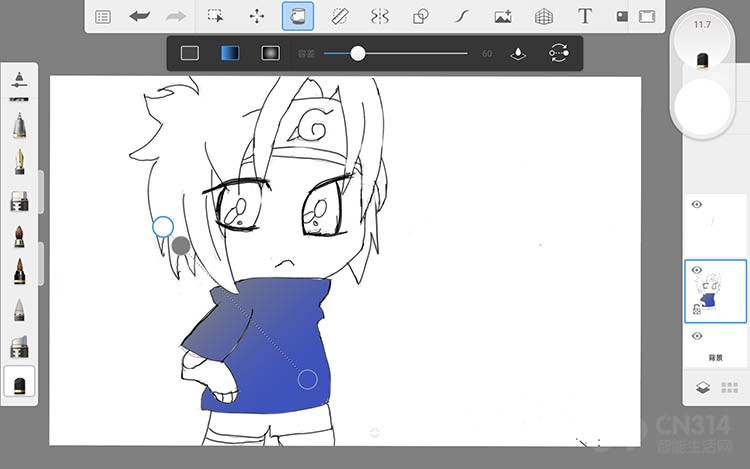Screen dimensions: 750x469
Task: Select the Selection tool
Action: point(215,16)
